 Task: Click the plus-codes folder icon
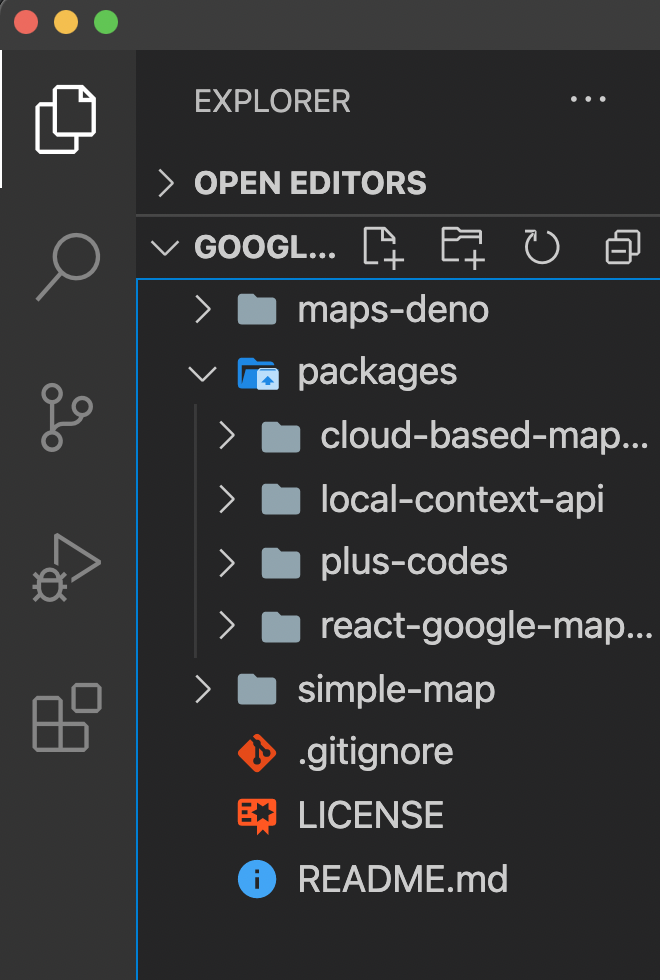281,562
